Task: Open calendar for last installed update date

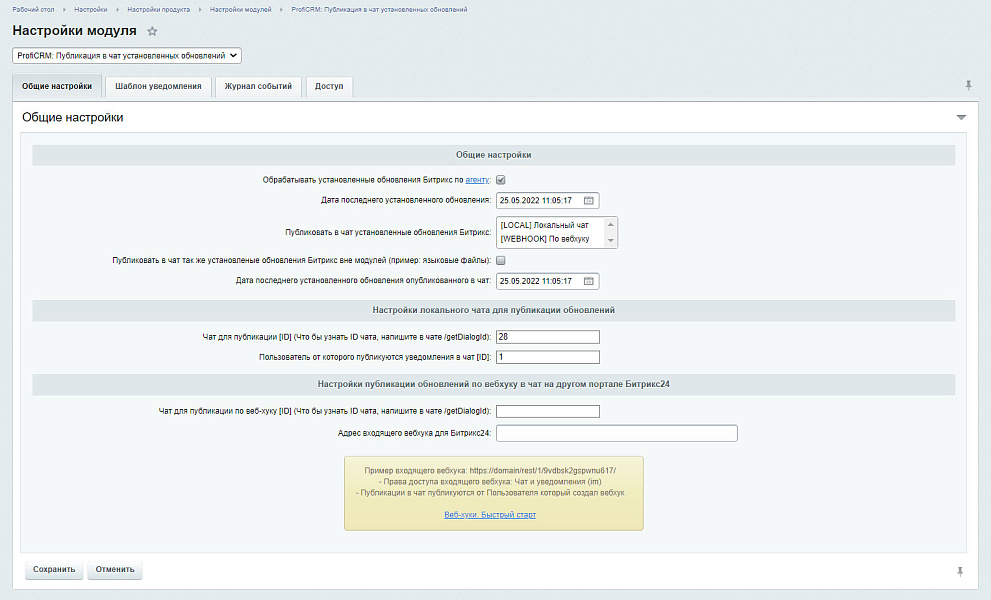Action: tap(589, 200)
